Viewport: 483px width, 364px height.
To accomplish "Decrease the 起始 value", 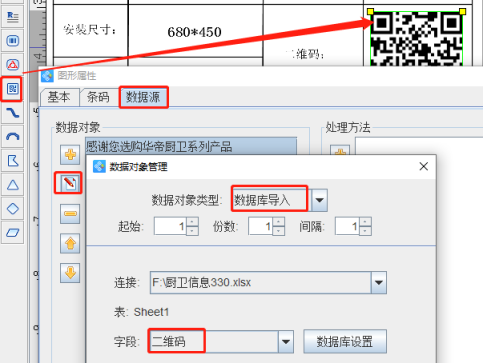I will (x=192, y=231).
